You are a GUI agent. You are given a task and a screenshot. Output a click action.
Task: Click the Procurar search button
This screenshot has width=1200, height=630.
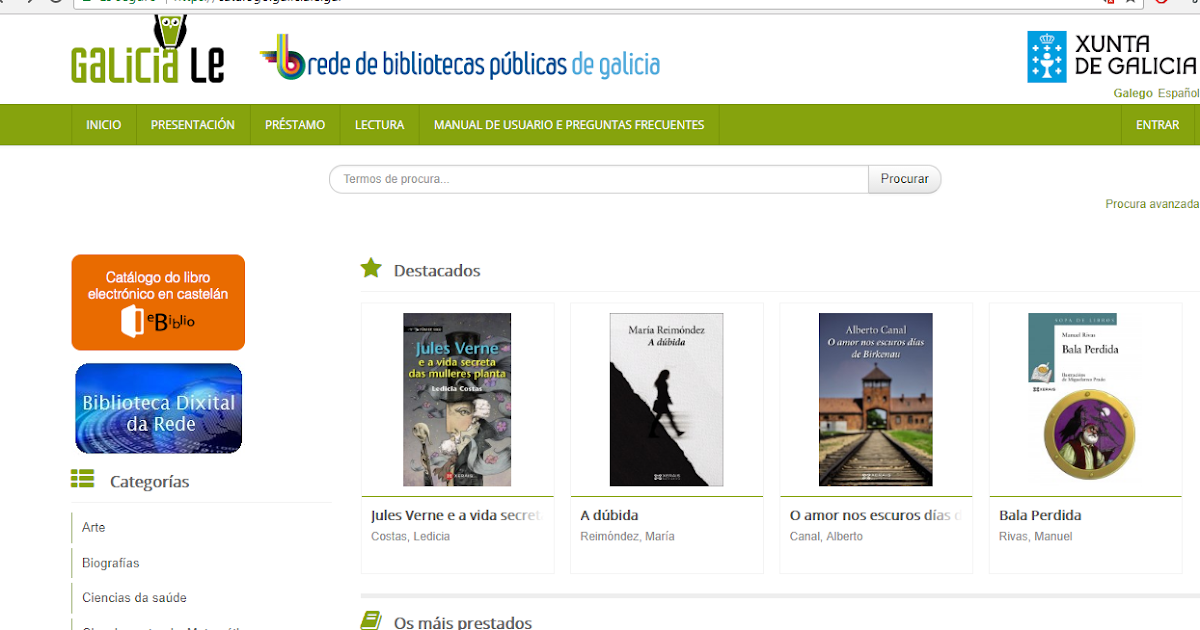point(905,179)
